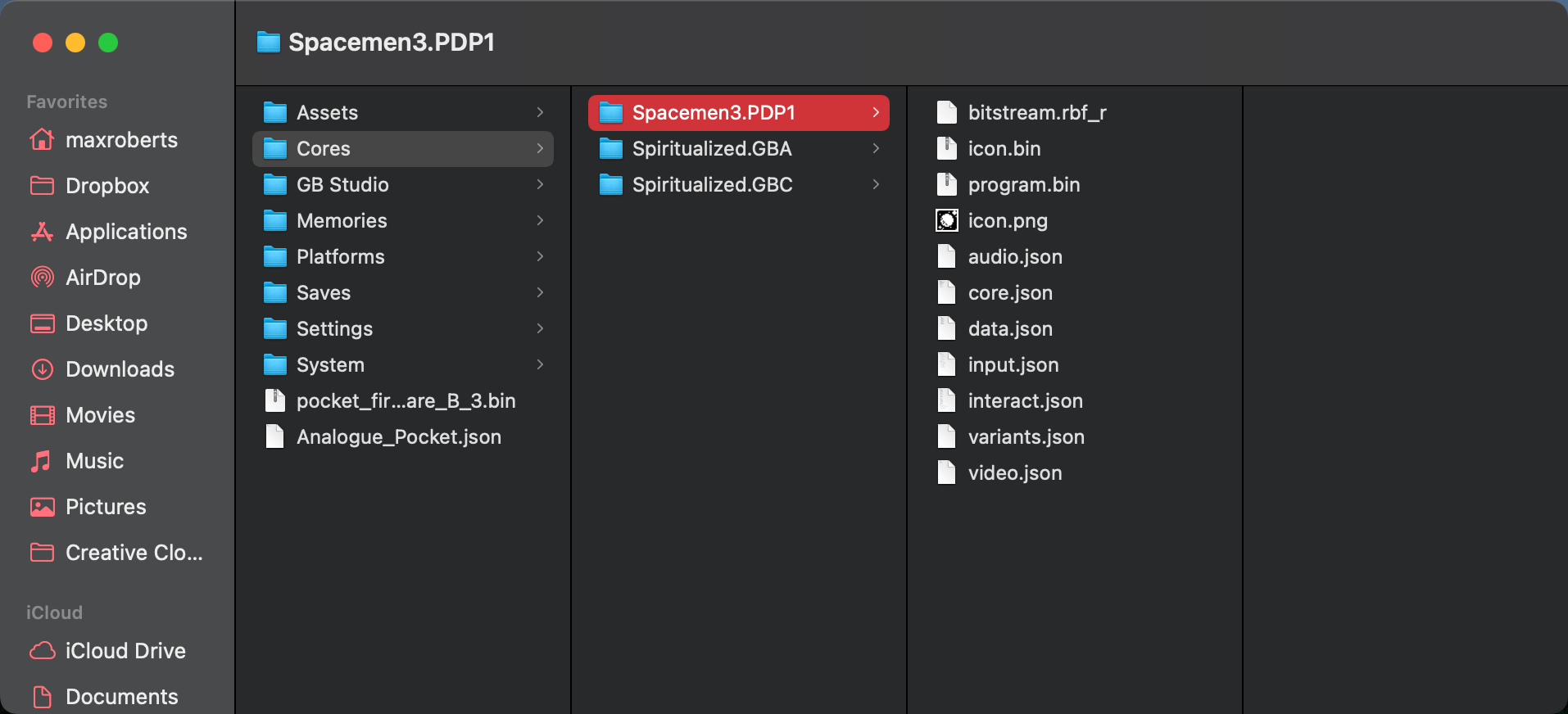
Task: Select the core.json file
Action: (x=1009, y=293)
